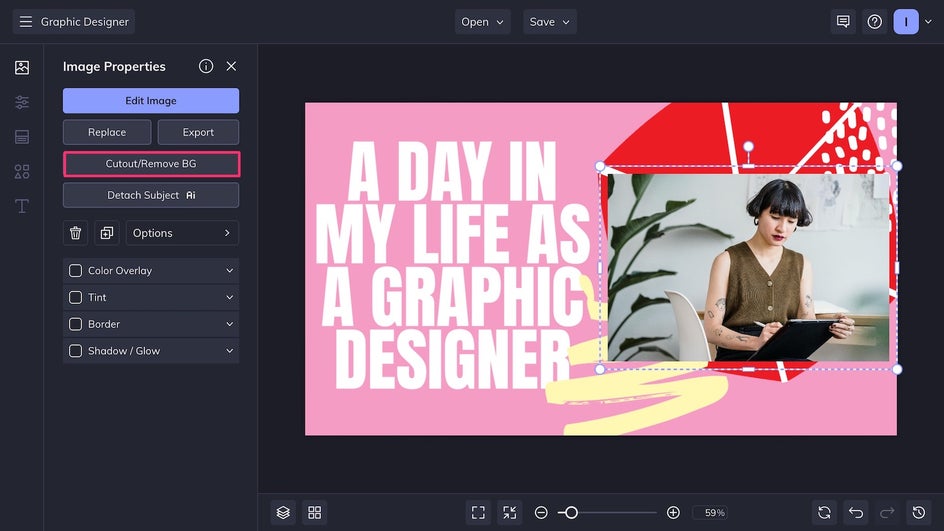The image size is (944, 531).
Task: Zoom in with the plus icon
Action: pos(673,512)
